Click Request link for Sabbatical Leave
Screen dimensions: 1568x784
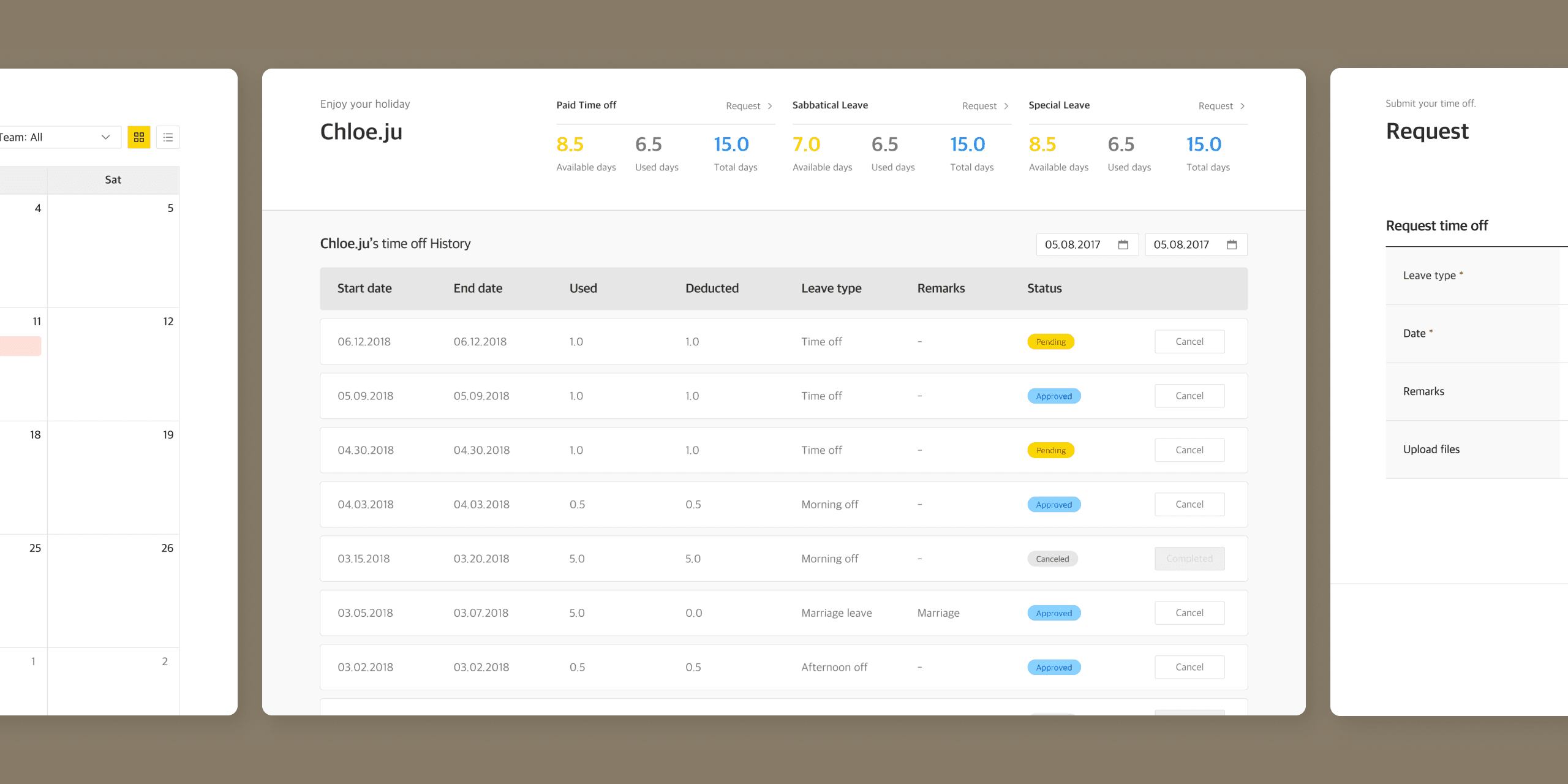pos(979,106)
